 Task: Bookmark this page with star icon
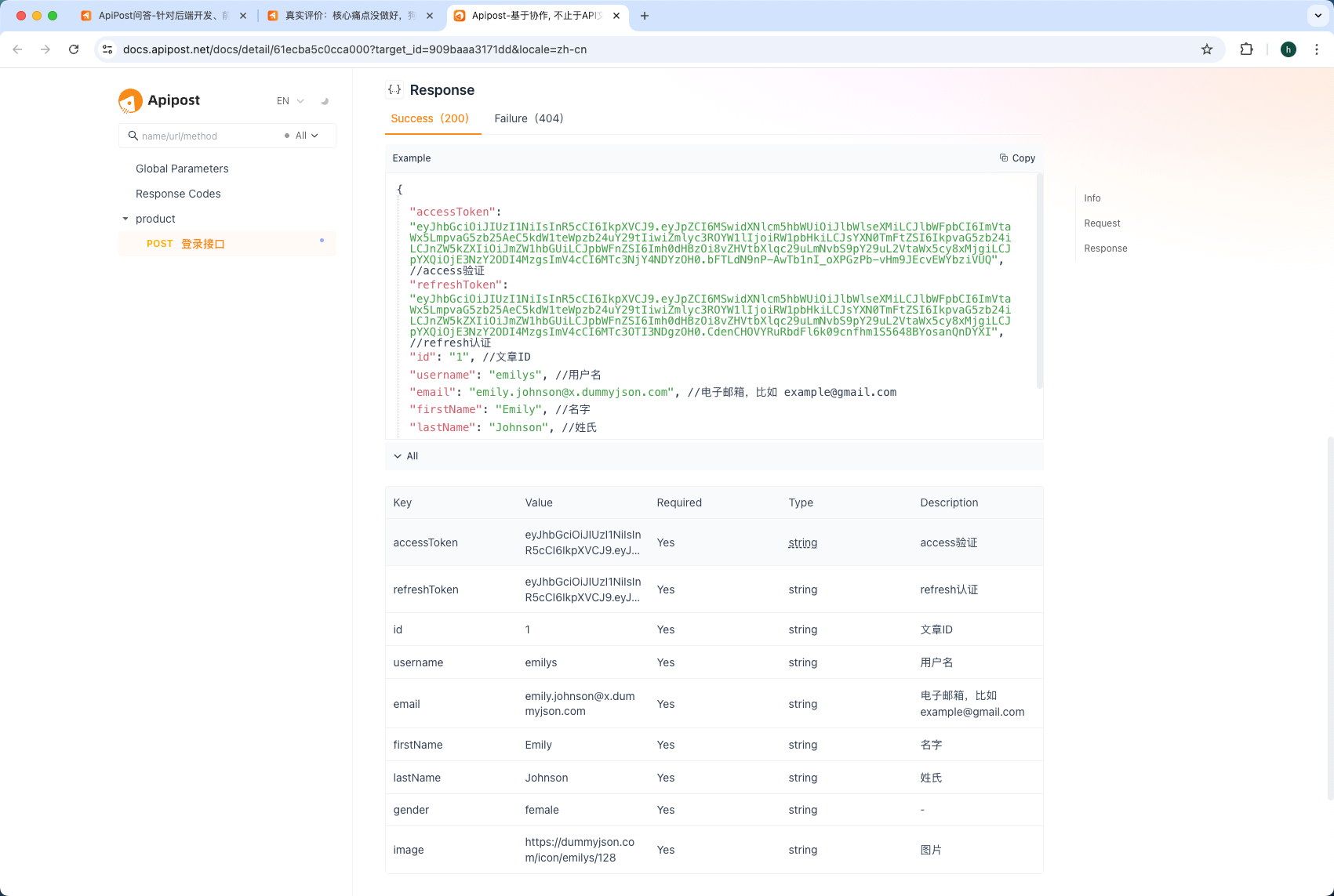pyautogui.click(x=1206, y=49)
